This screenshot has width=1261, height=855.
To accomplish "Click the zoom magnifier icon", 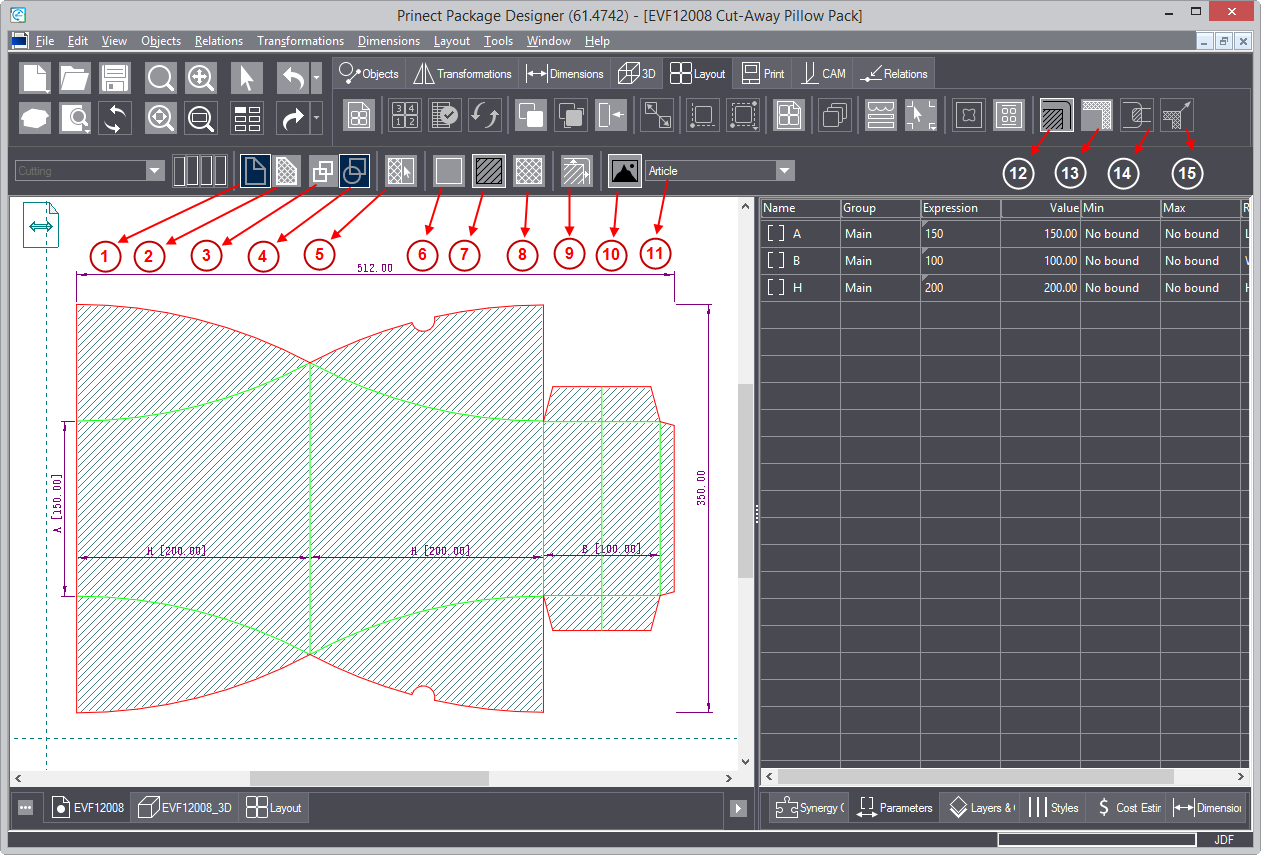I will (x=161, y=78).
